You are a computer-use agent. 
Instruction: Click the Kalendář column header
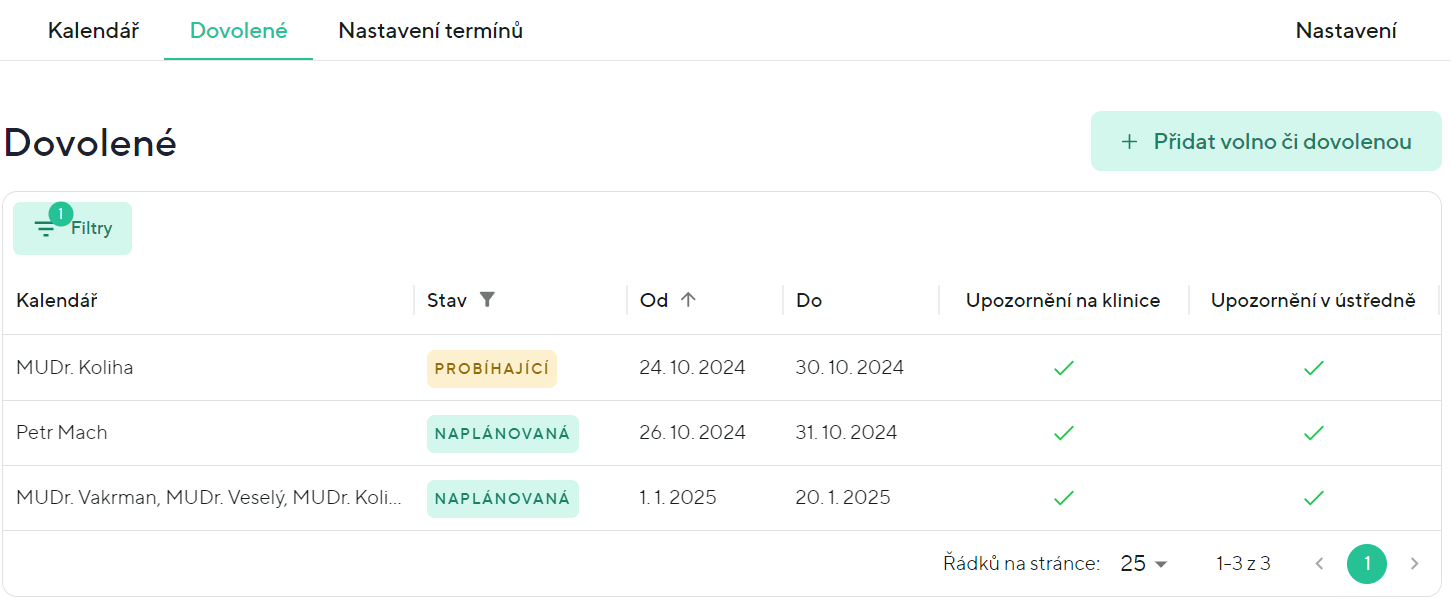pyautogui.click(x=56, y=300)
